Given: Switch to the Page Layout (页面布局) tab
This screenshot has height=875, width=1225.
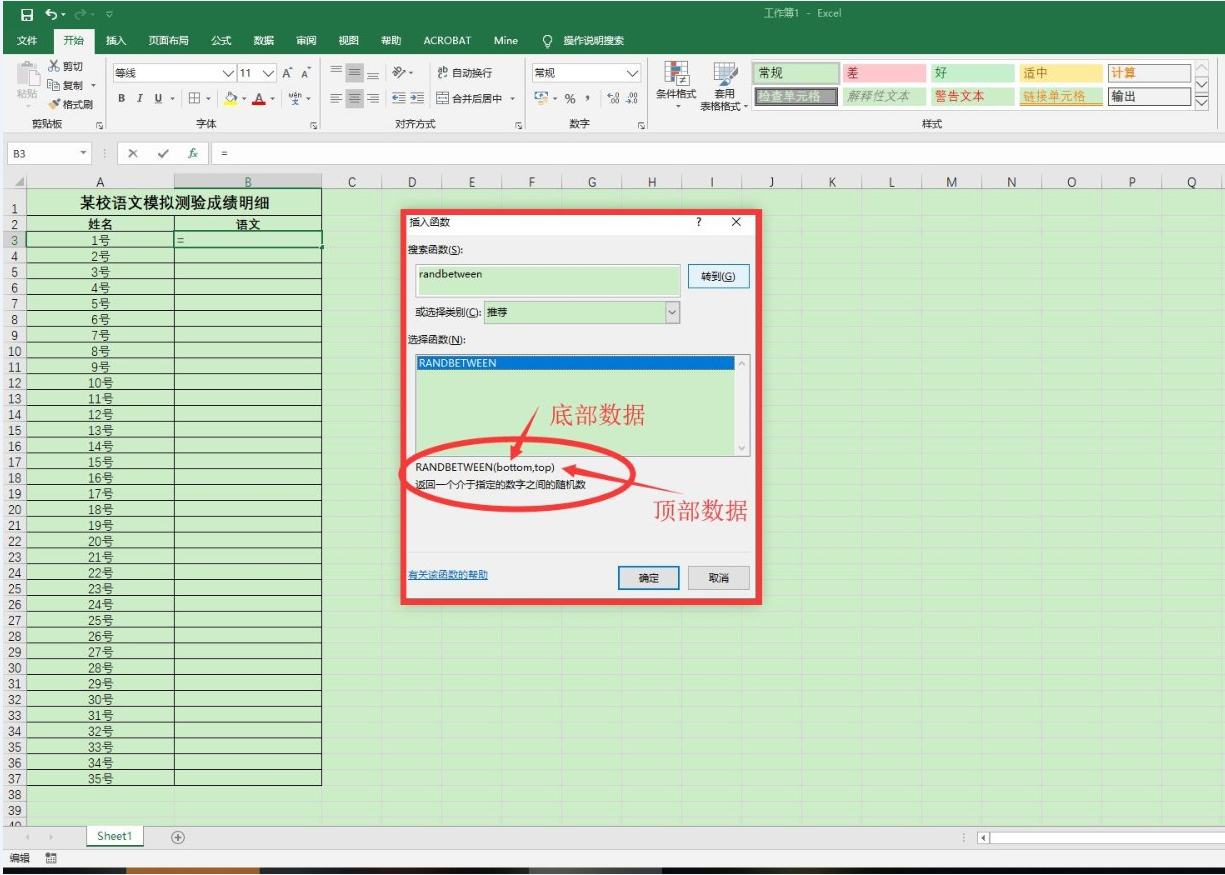Looking at the screenshot, I should coord(168,41).
